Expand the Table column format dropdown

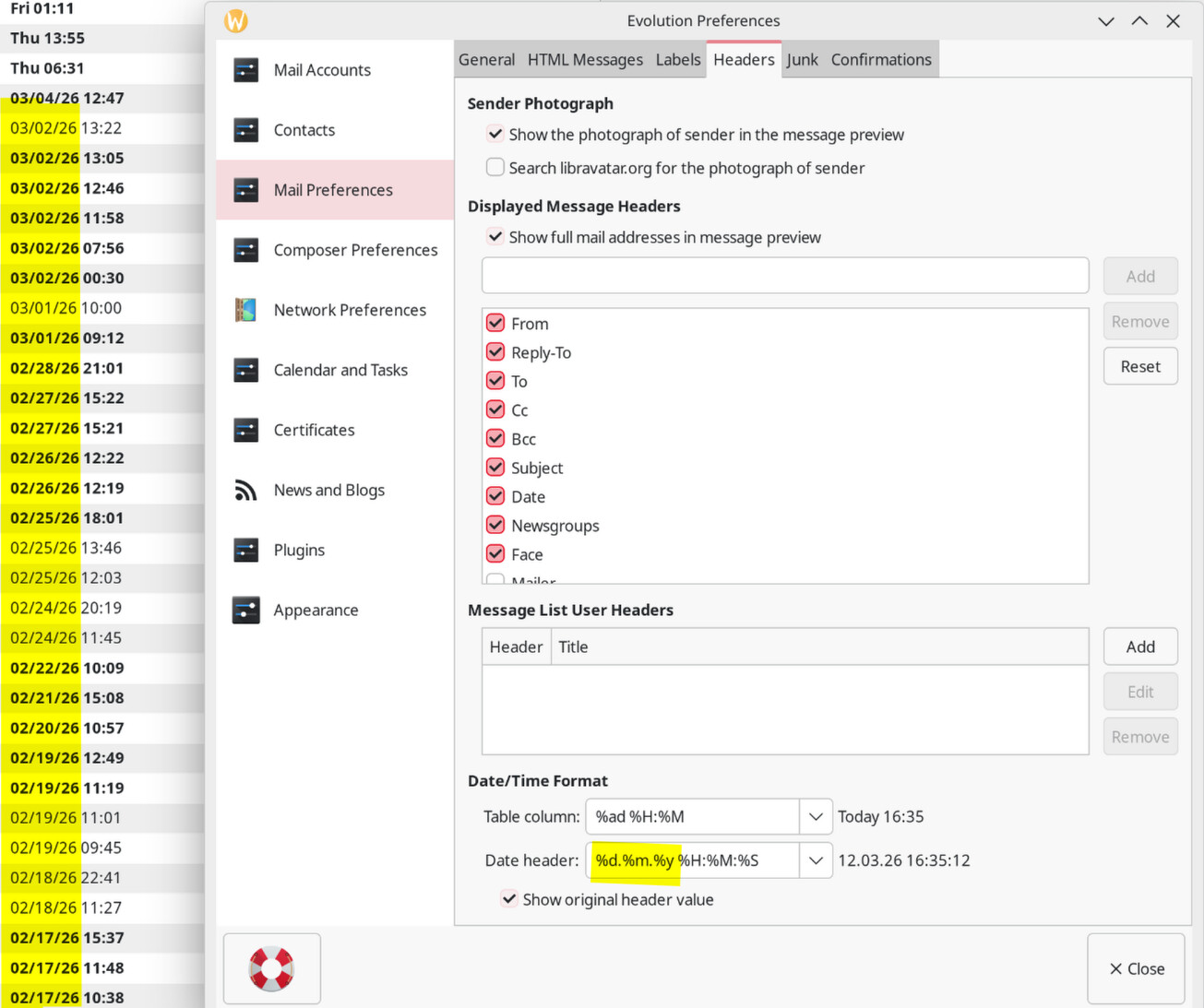pyautogui.click(x=816, y=816)
